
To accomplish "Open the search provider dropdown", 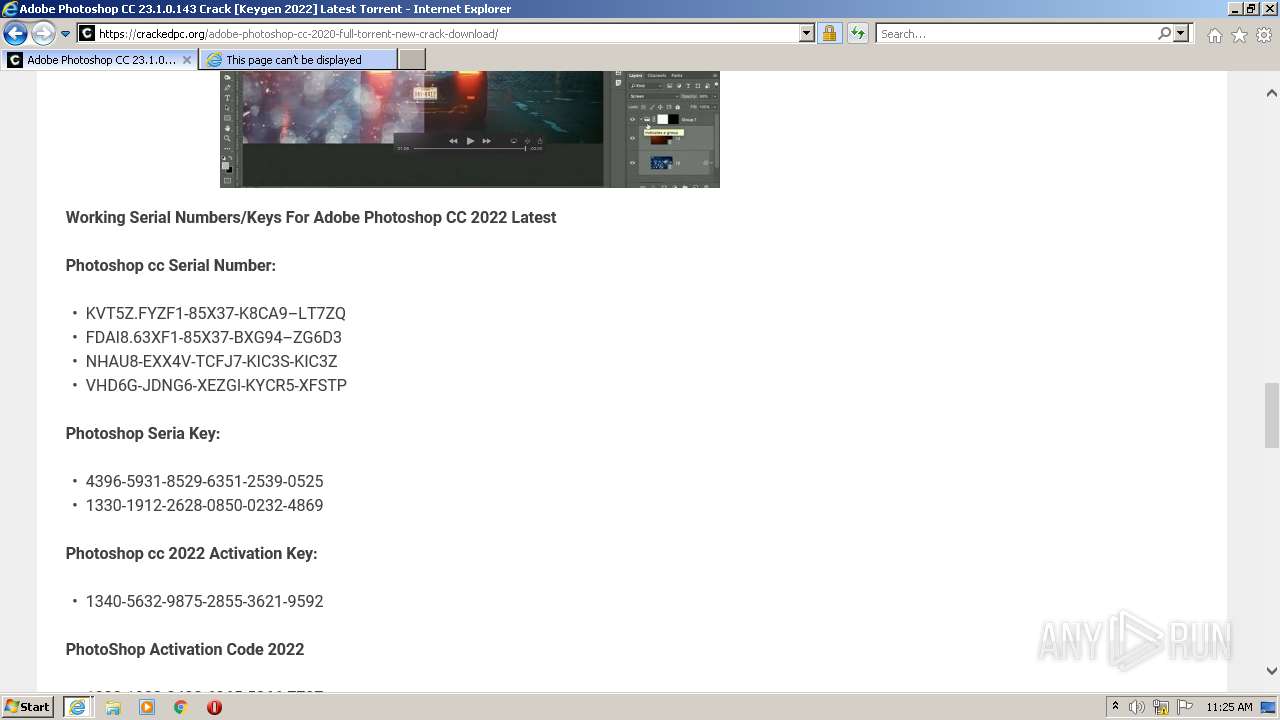I will [1181, 33].
